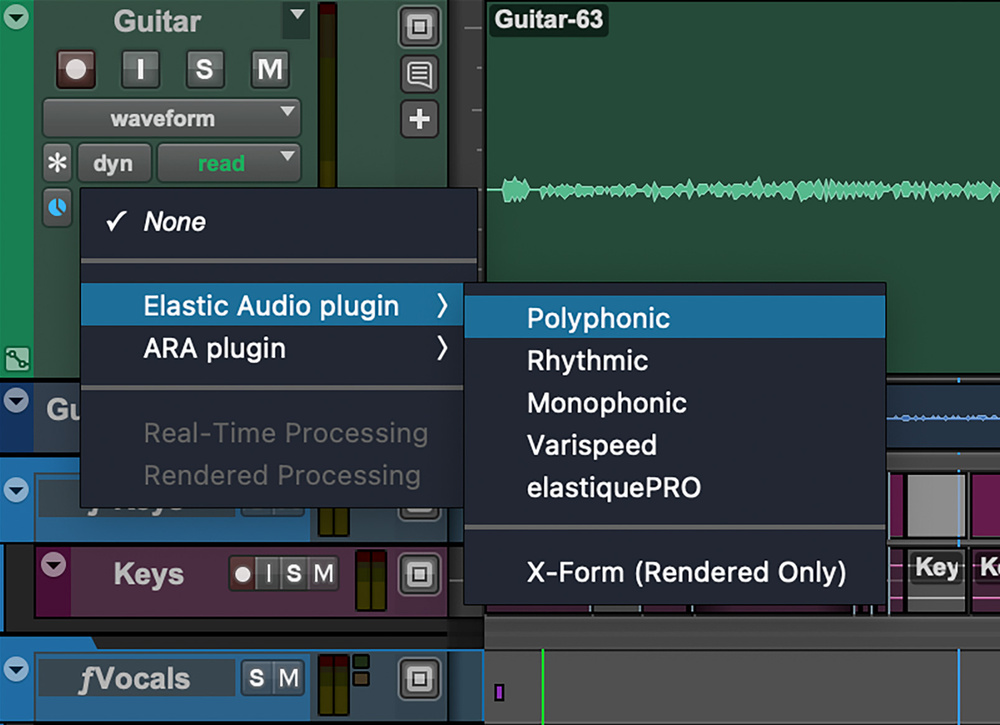Mute the fVocals folder track

(288, 678)
